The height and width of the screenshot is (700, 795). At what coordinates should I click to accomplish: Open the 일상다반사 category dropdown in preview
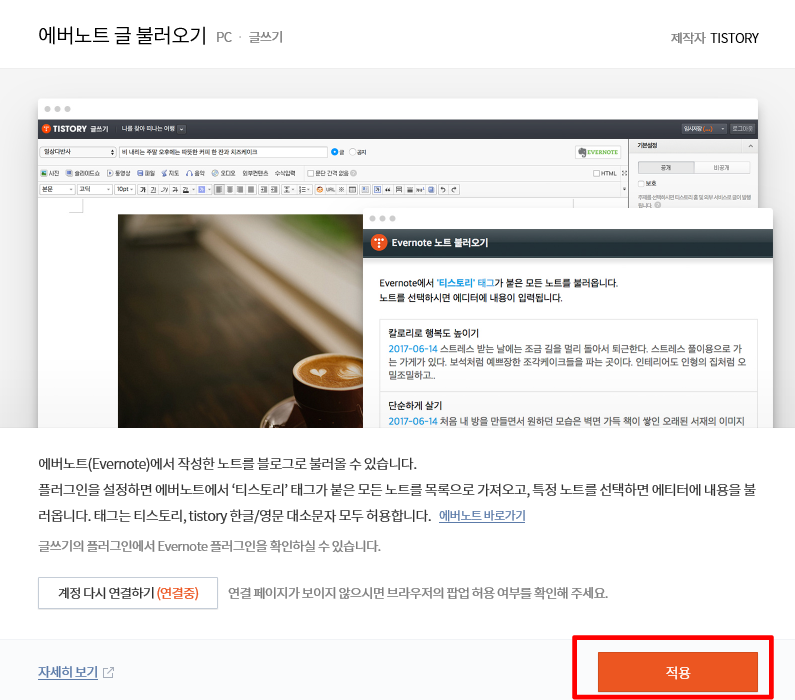pos(78,152)
